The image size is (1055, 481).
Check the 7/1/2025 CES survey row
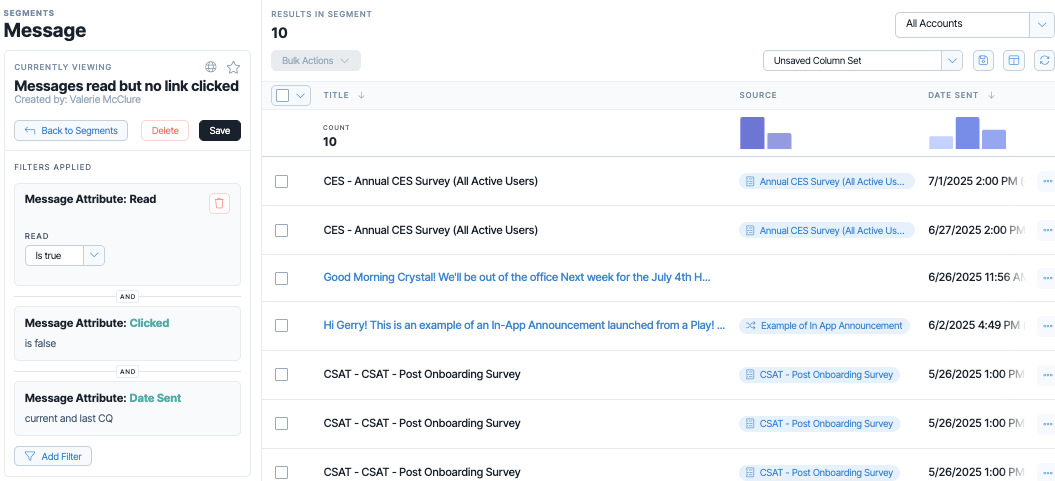point(282,182)
